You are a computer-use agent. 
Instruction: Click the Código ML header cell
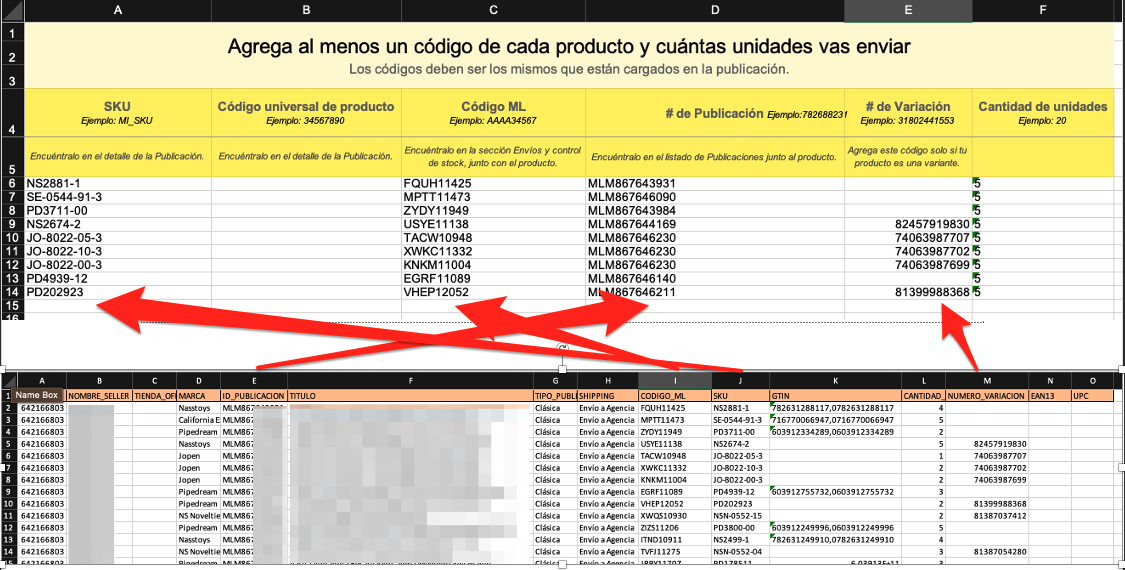tap(494, 113)
